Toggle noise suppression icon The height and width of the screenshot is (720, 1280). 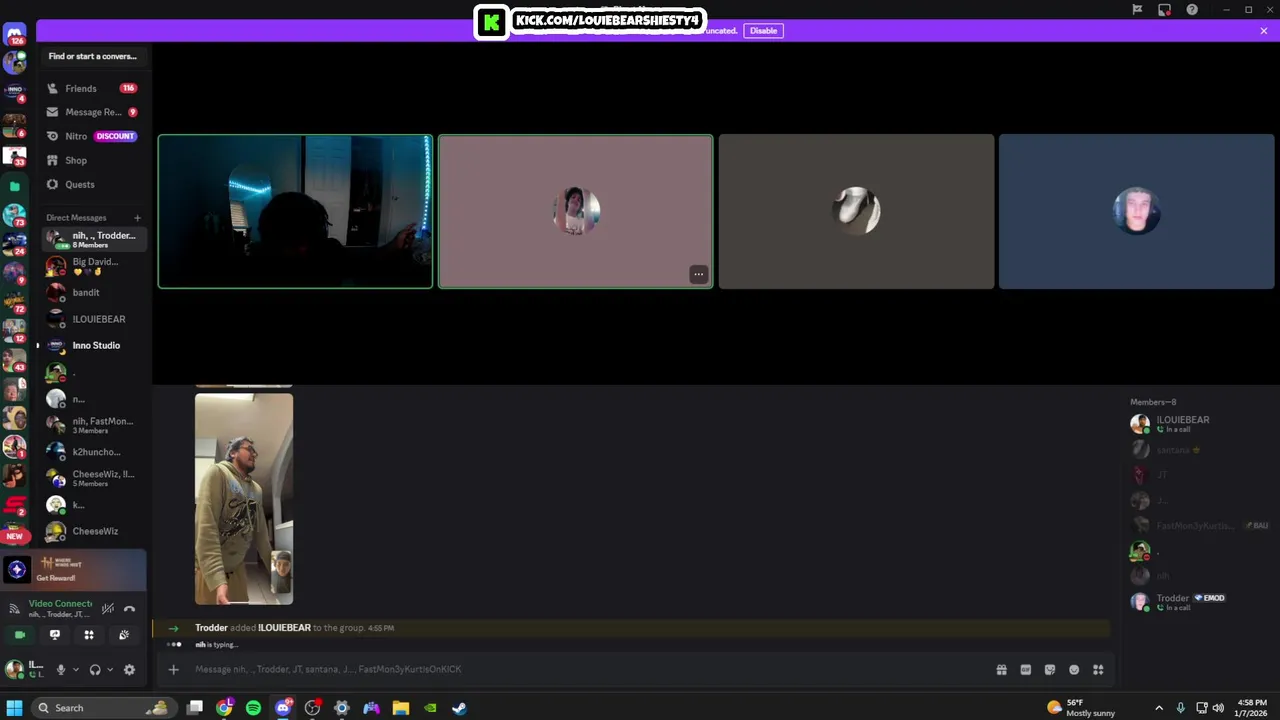click(x=107, y=608)
